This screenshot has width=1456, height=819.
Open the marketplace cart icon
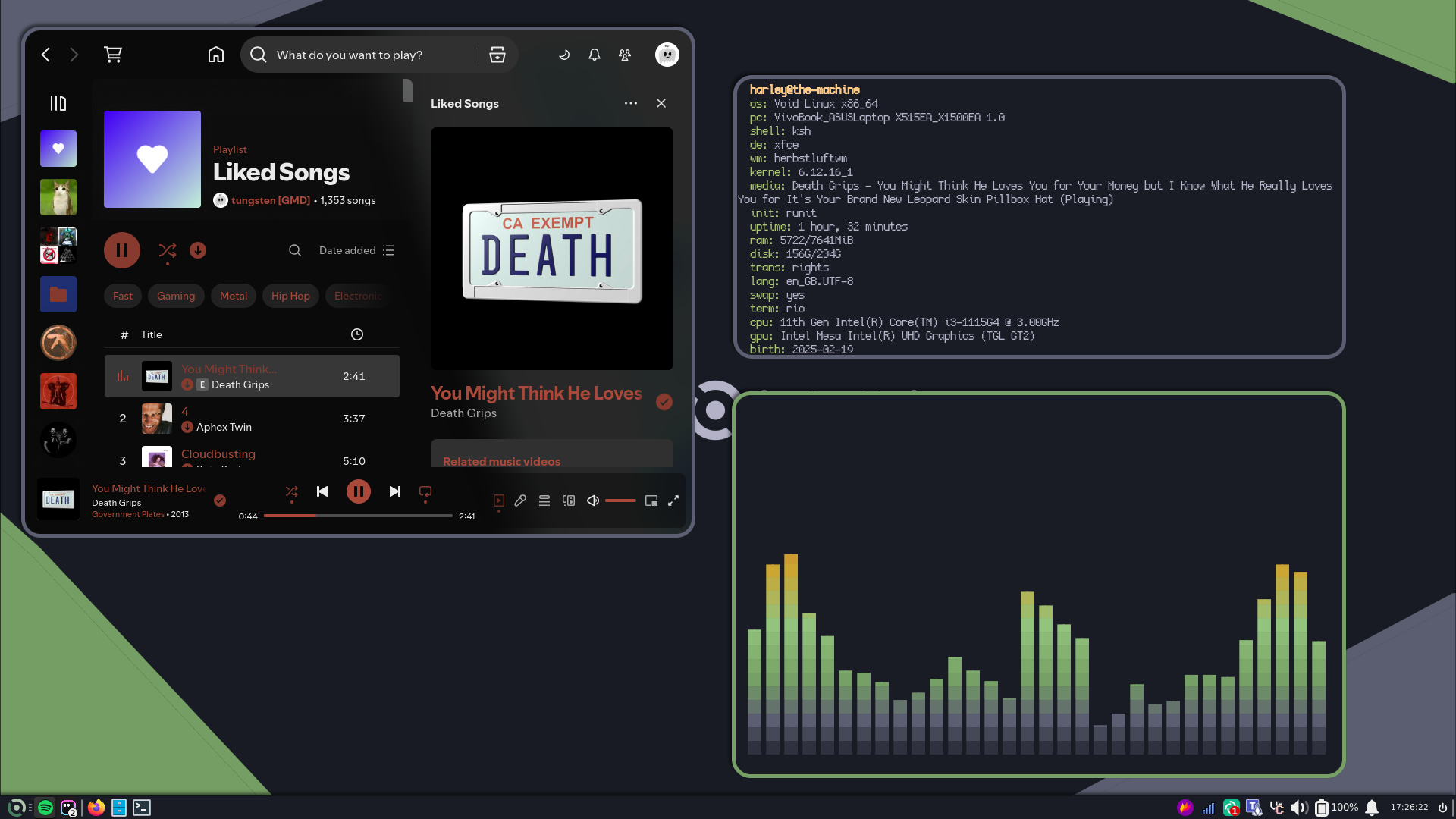(113, 55)
